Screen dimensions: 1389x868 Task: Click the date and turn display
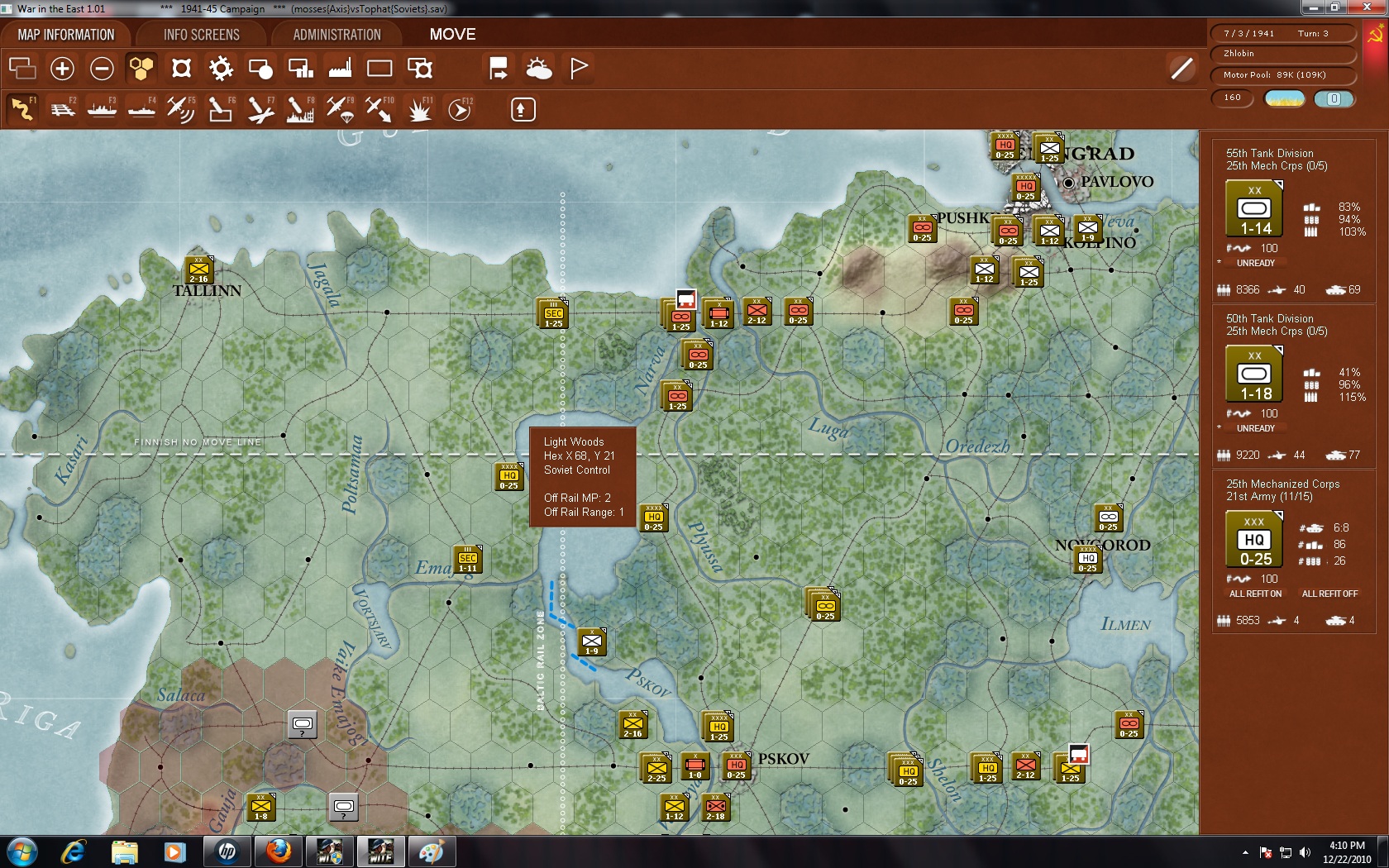(1284, 33)
